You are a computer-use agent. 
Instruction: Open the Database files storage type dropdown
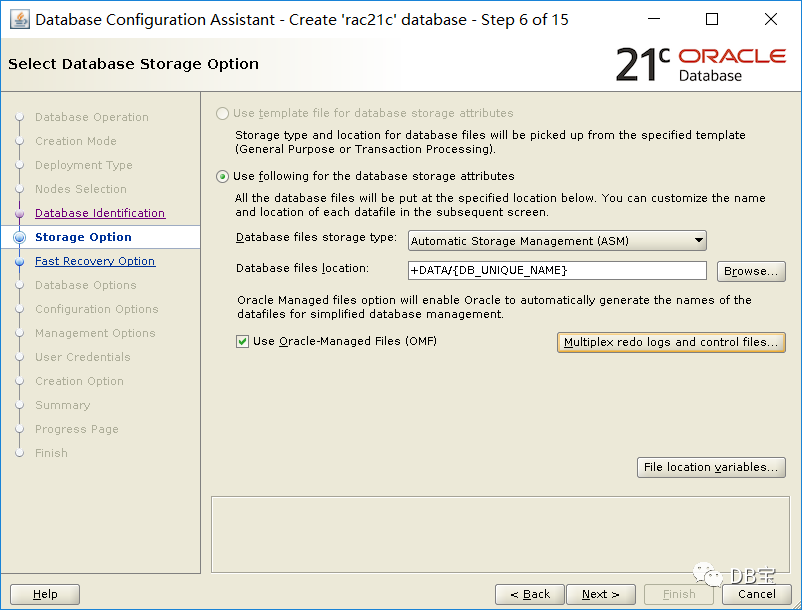tap(557, 240)
